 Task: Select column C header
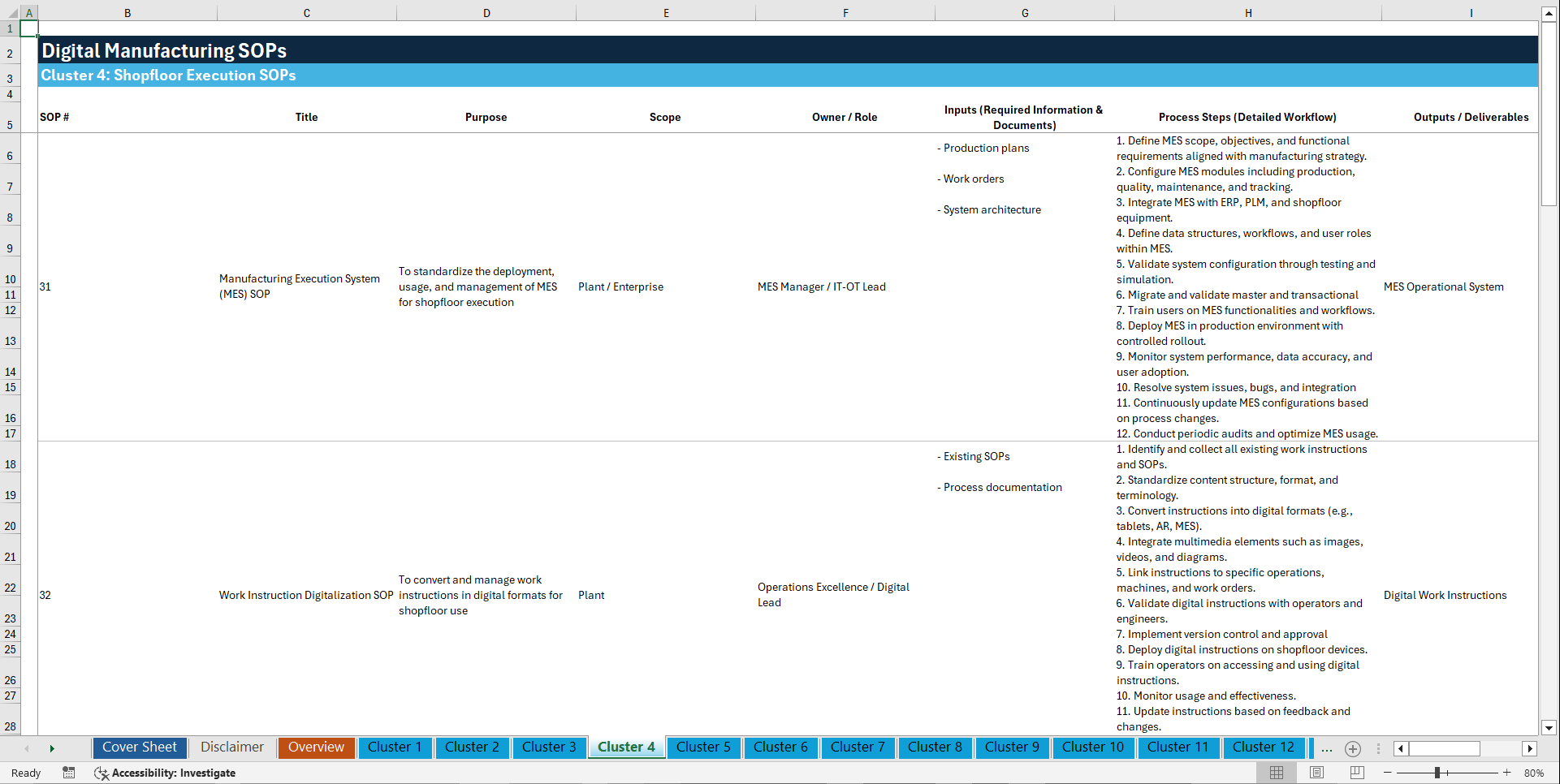pos(307,13)
